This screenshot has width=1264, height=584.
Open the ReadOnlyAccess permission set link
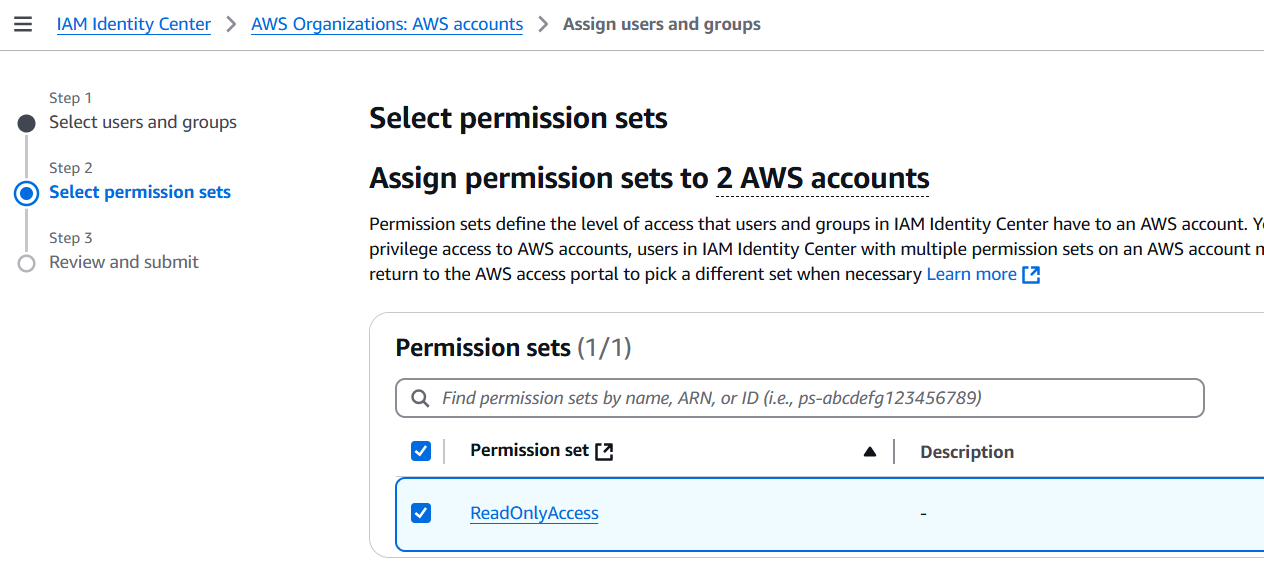534,512
